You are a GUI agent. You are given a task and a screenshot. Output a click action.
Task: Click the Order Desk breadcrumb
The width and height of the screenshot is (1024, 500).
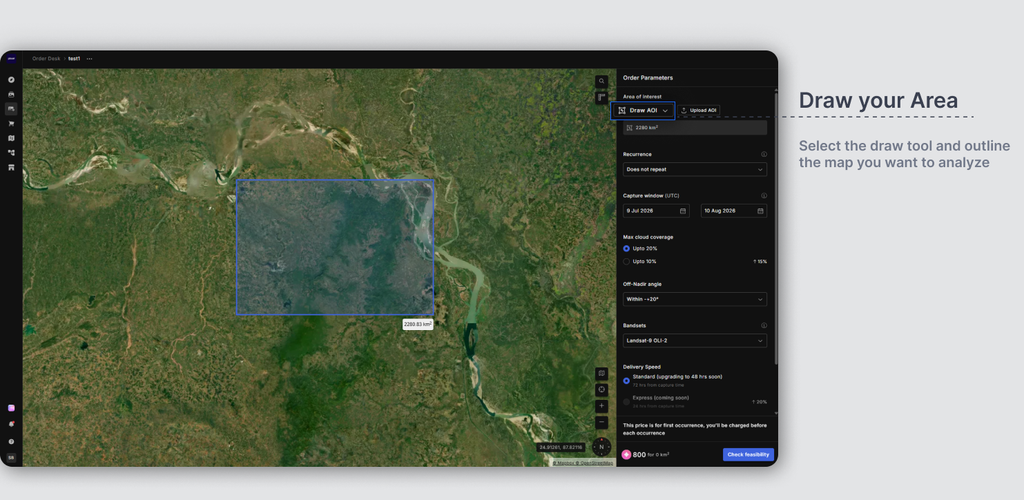[x=46, y=59]
